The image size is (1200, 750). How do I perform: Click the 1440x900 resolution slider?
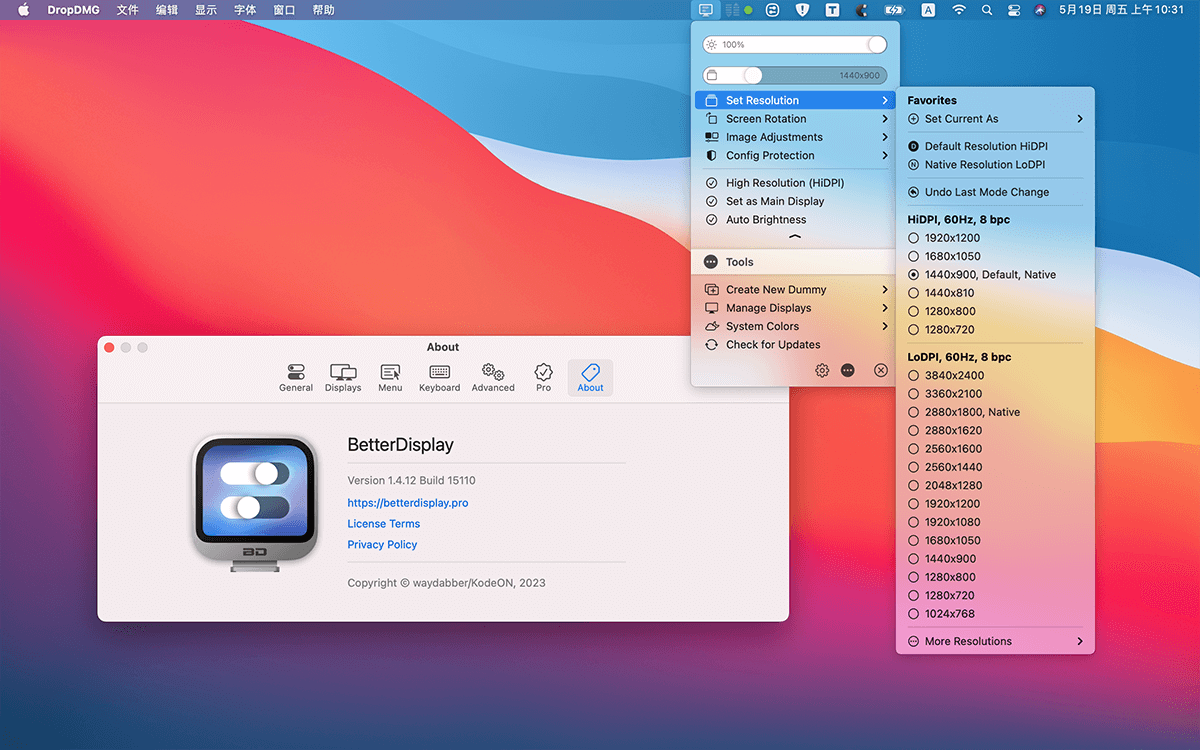(795, 75)
